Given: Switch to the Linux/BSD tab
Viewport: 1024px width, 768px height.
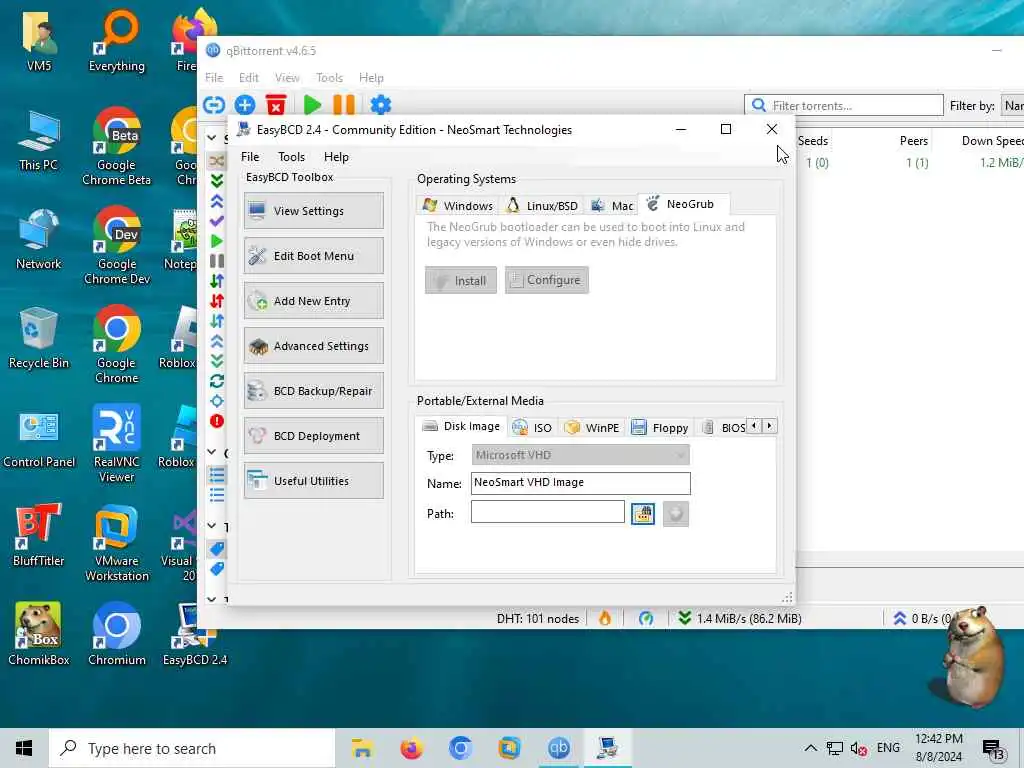Looking at the screenshot, I should 542,206.
